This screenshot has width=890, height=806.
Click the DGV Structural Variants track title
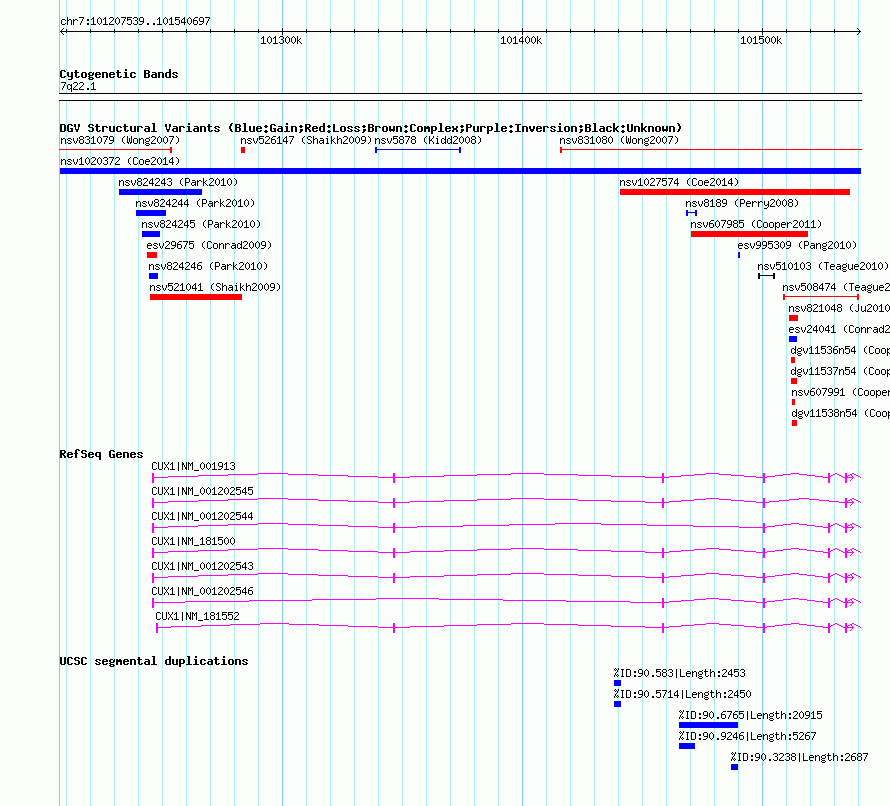click(371, 128)
